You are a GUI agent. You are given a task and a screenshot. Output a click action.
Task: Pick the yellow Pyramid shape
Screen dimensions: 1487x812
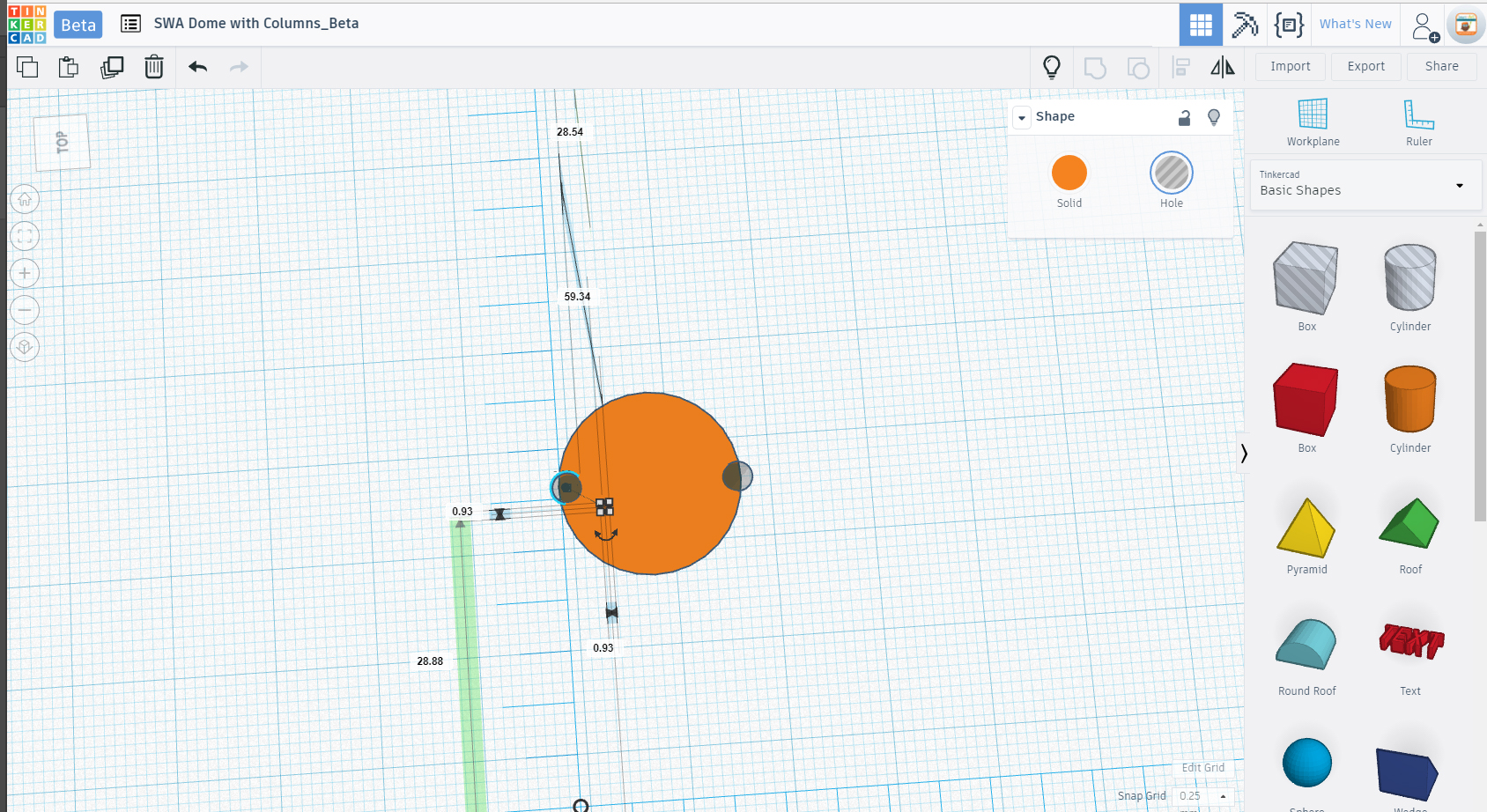point(1306,528)
